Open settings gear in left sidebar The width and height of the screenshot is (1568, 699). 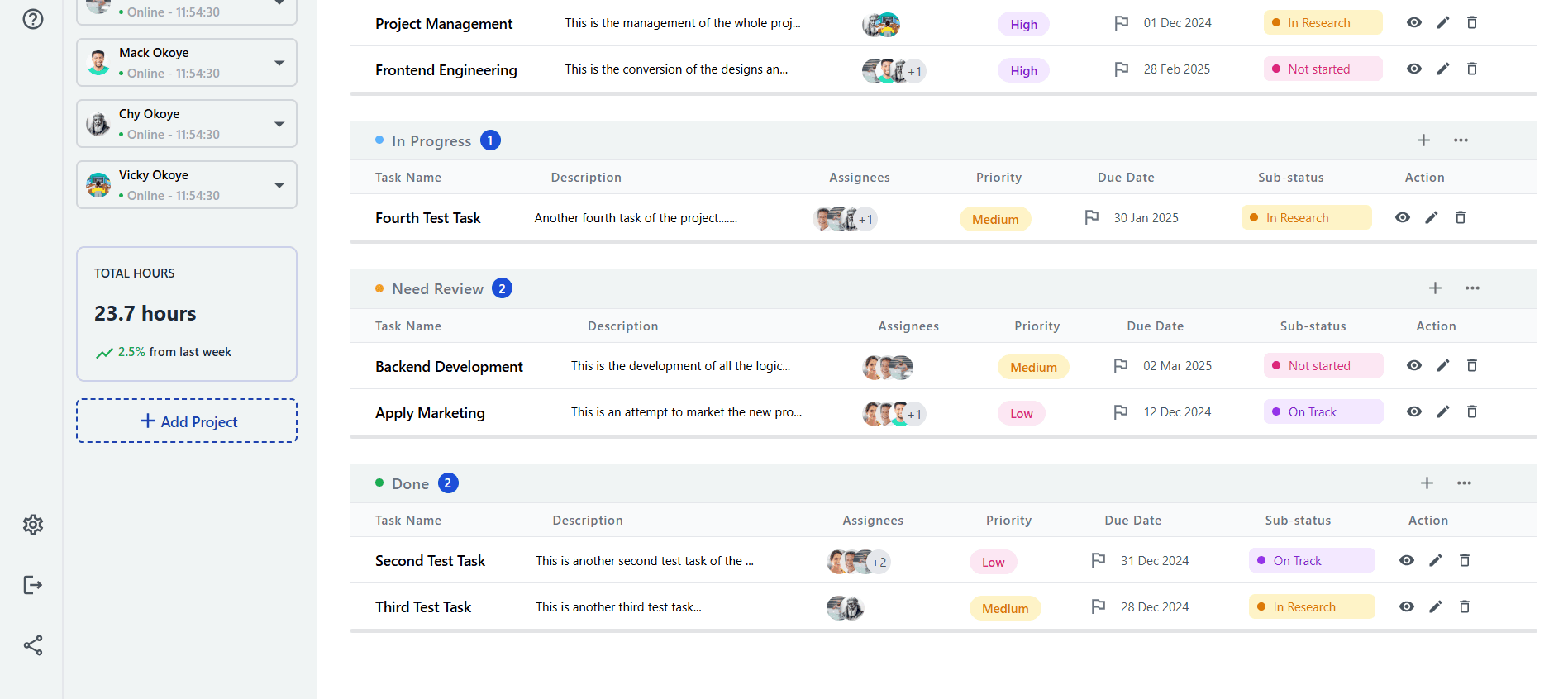pos(33,525)
